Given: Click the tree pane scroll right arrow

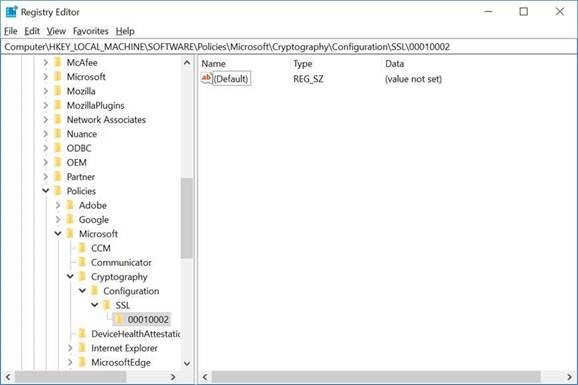Looking at the screenshot, I should coord(173,377).
